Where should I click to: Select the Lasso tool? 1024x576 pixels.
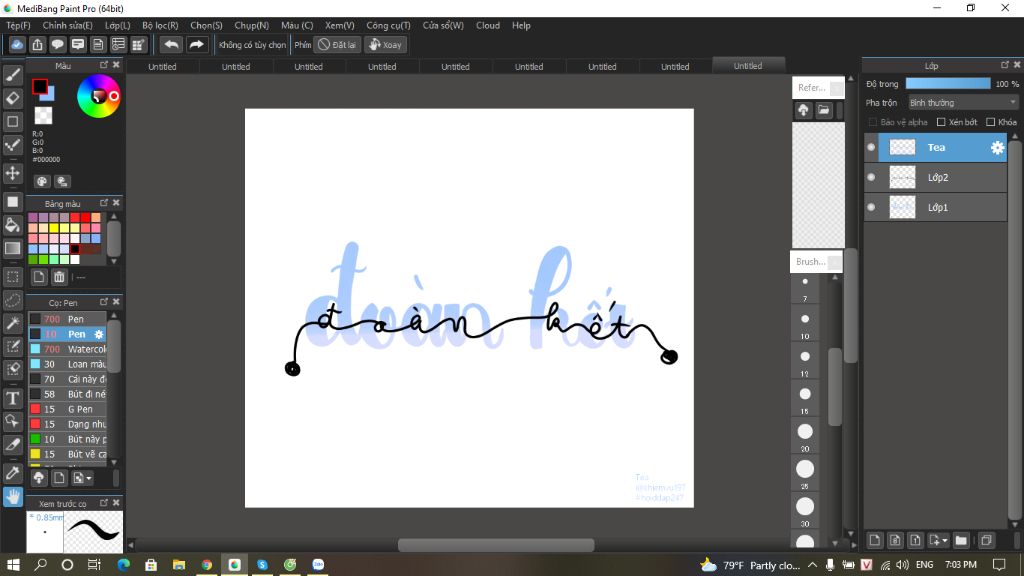pos(12,300)
